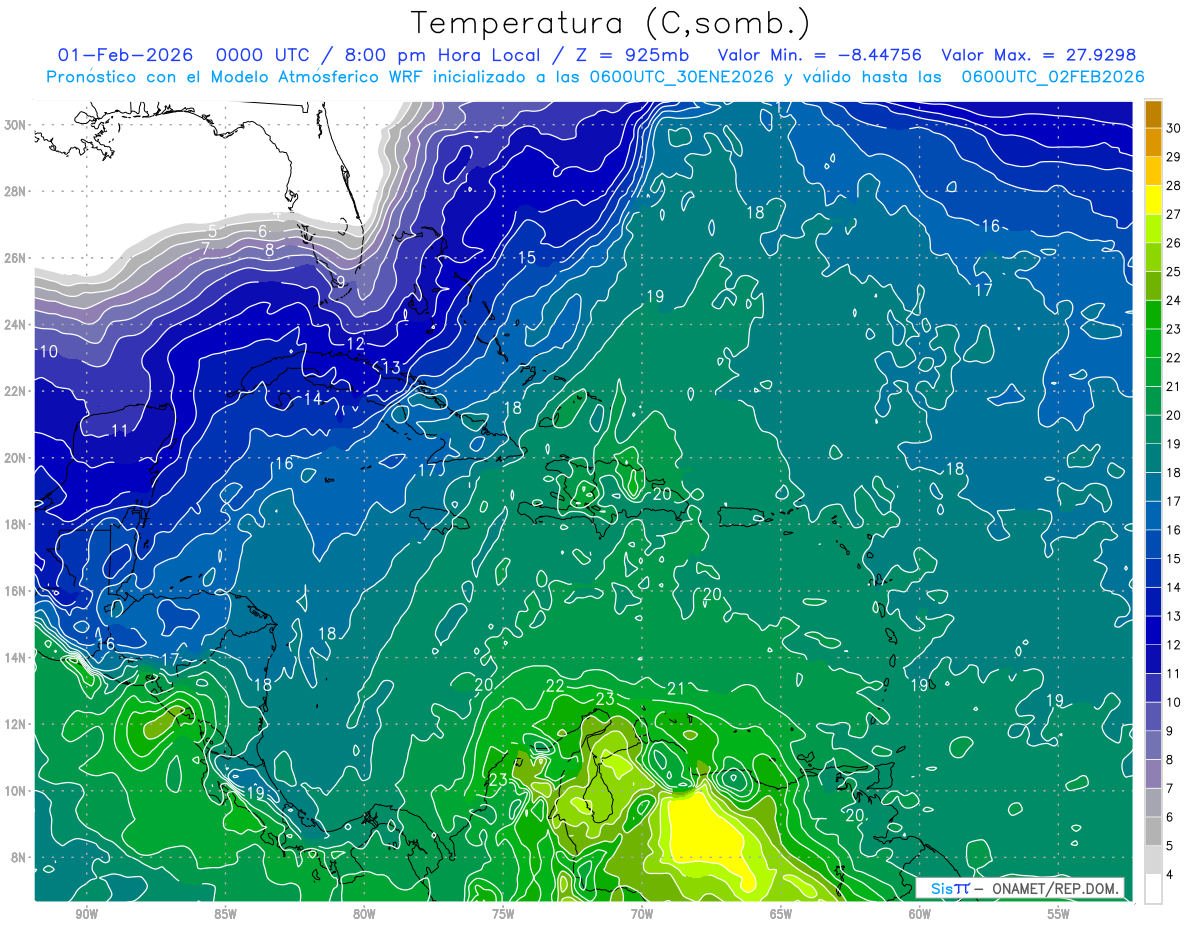Click the "14N" latitude axis label
The height and width of the screenshot is (927, 1200).
(17, 658)
